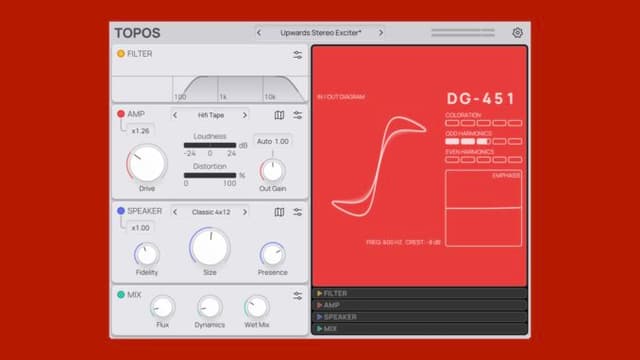Open MIX section advanced sliders icon
640x360 pixels.
[298, 296]
